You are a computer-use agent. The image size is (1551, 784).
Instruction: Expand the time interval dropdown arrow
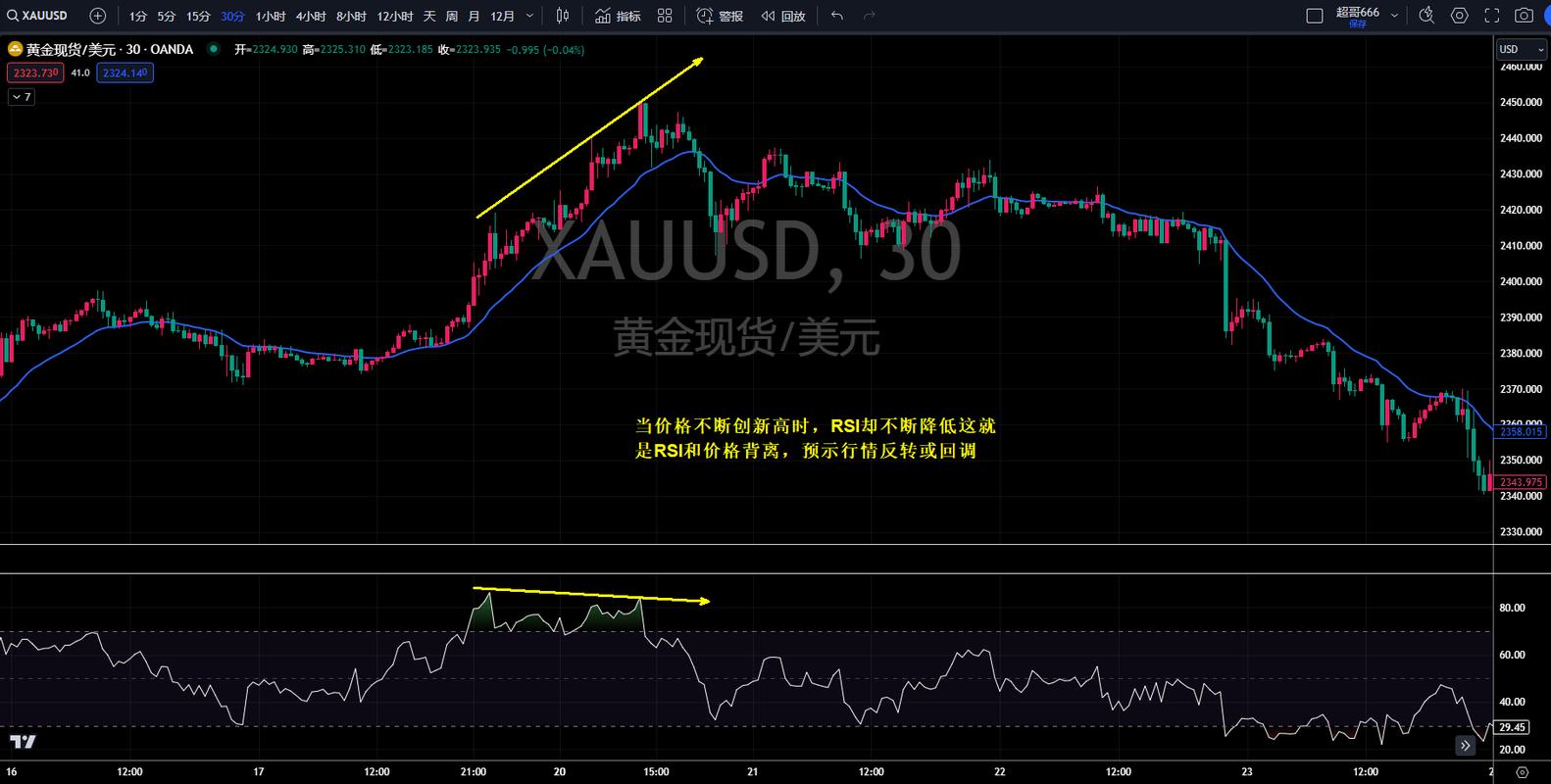[x=530, y=16]
